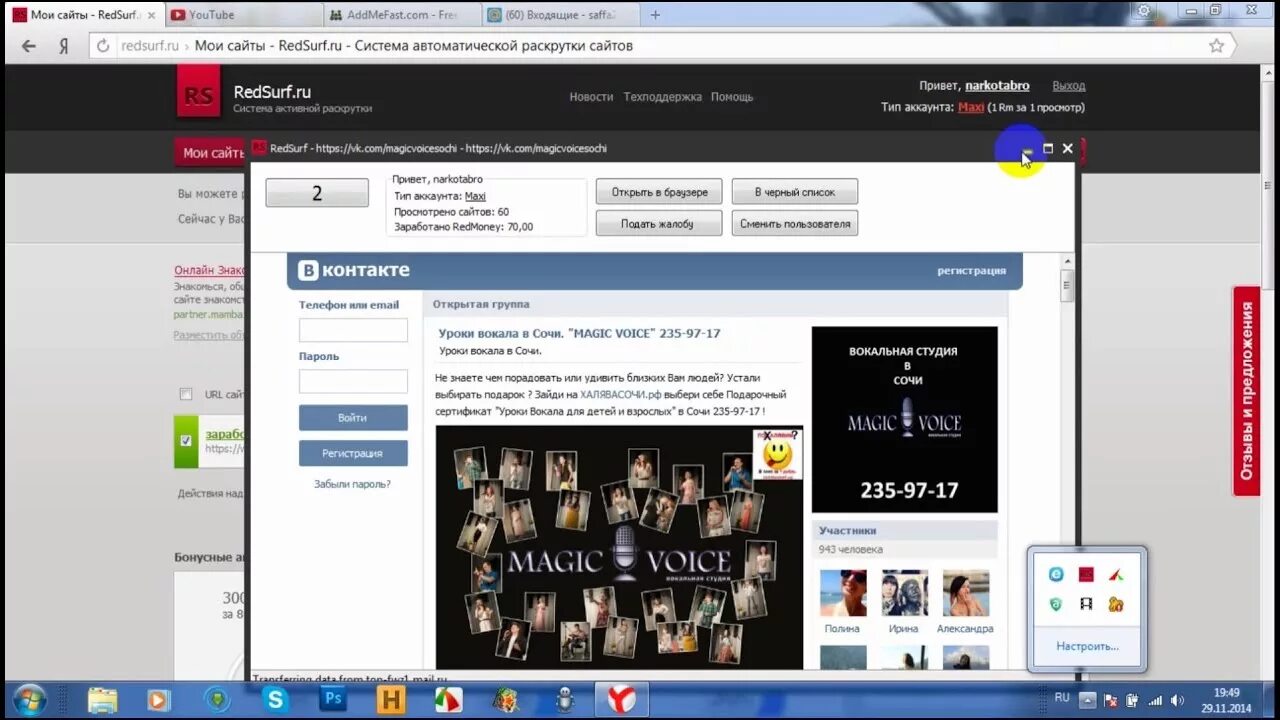This screenshot has height=720, width=1280.
Task: Focus the 'Пароль' password field
Action: coord(353,382)
